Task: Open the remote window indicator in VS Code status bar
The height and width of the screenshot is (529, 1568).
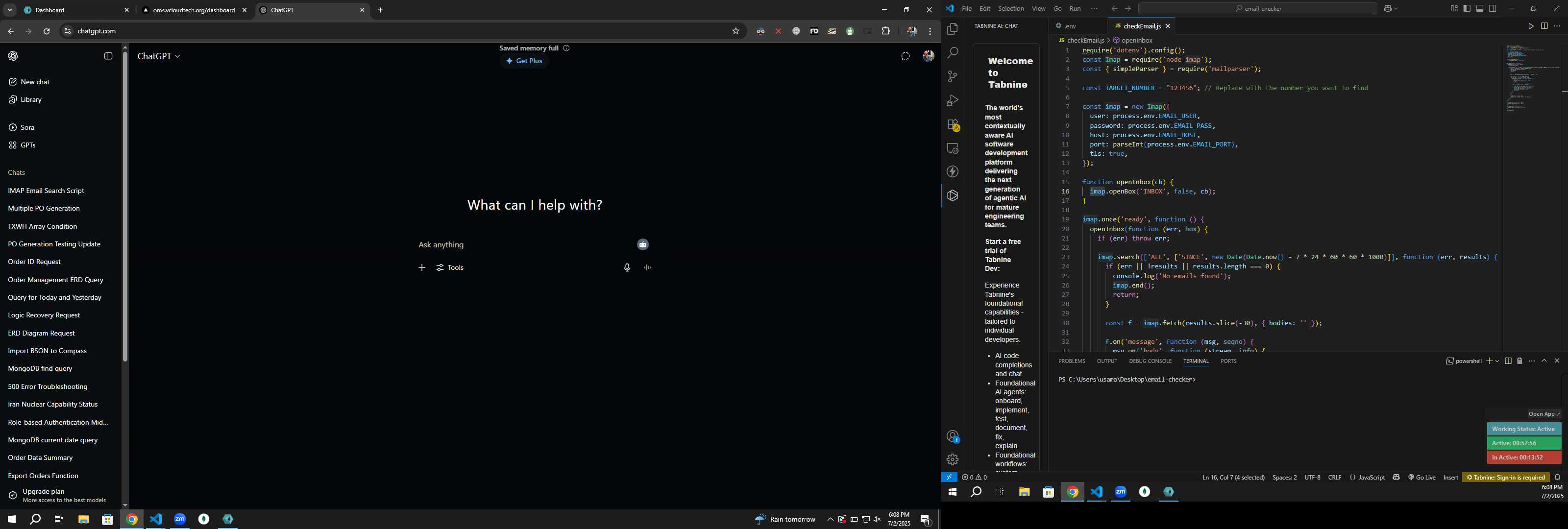Action: click(949, 477)
